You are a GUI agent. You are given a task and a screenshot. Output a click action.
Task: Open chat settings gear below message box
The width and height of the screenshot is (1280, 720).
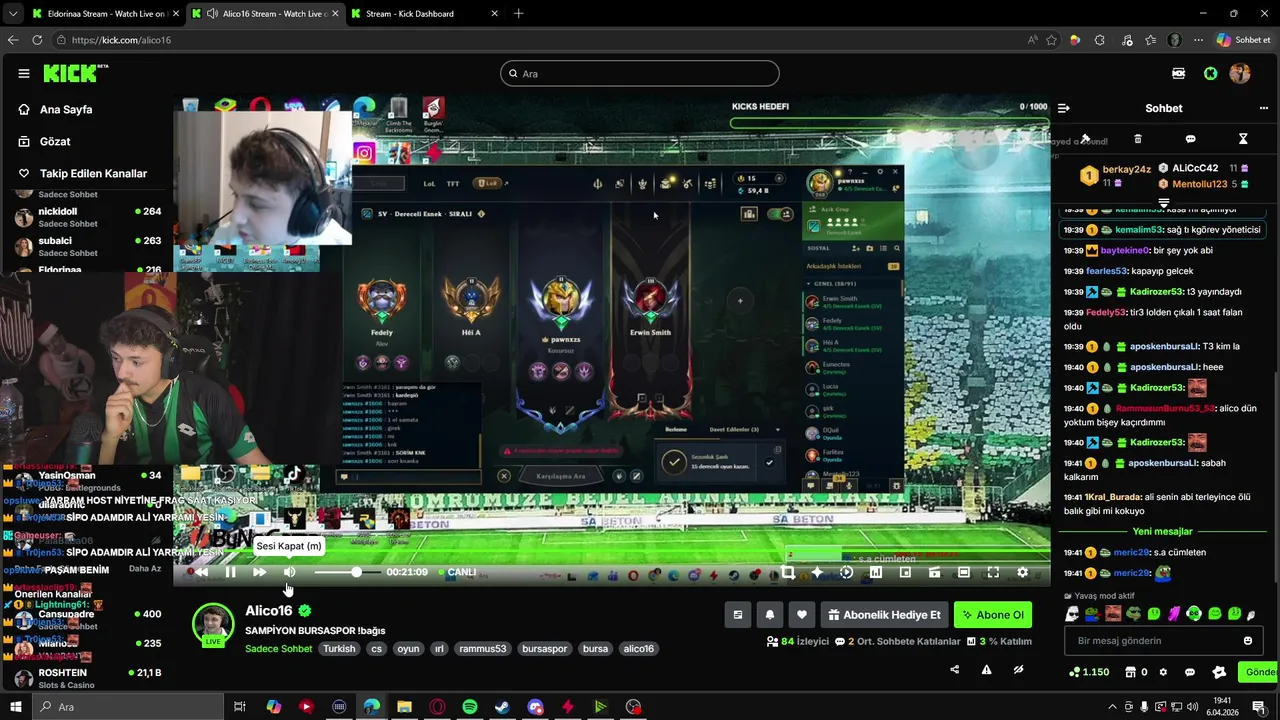1163,672
